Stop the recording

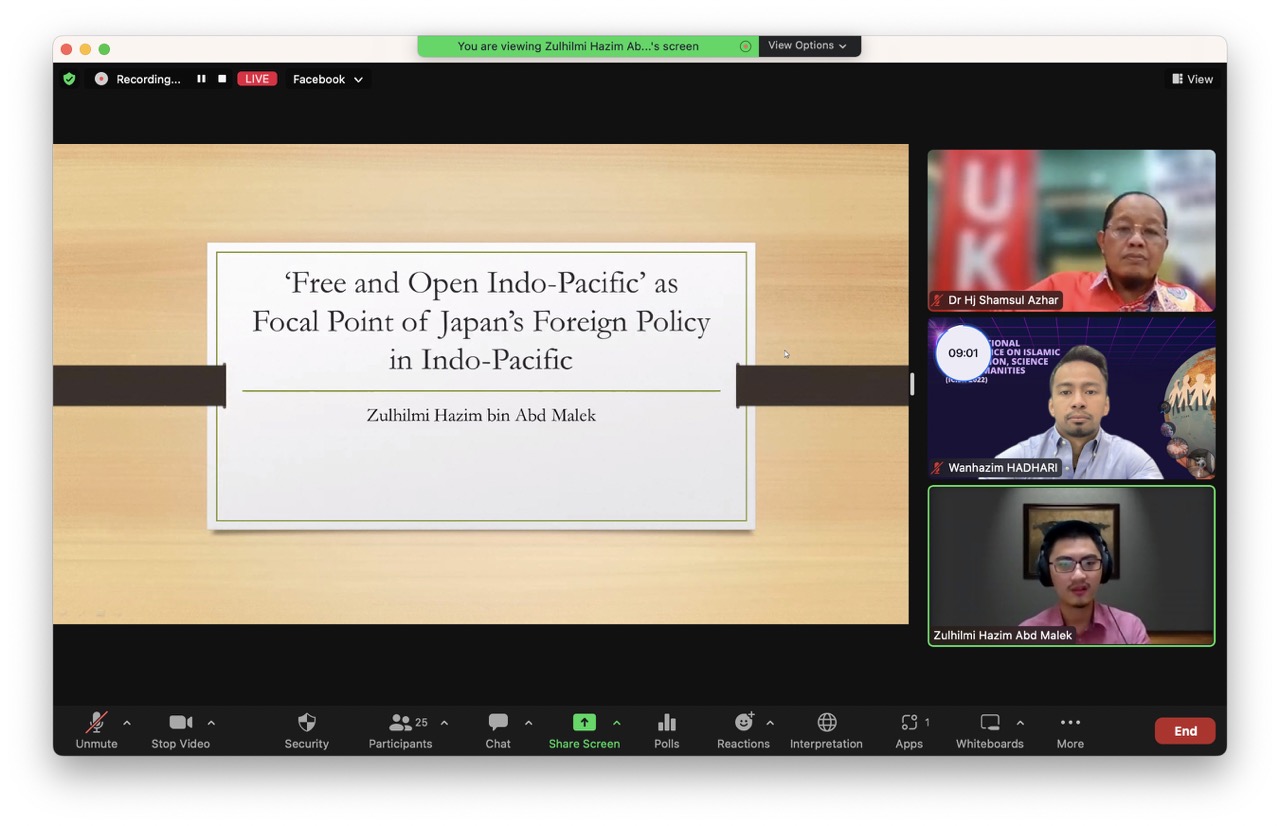(222, 79)
